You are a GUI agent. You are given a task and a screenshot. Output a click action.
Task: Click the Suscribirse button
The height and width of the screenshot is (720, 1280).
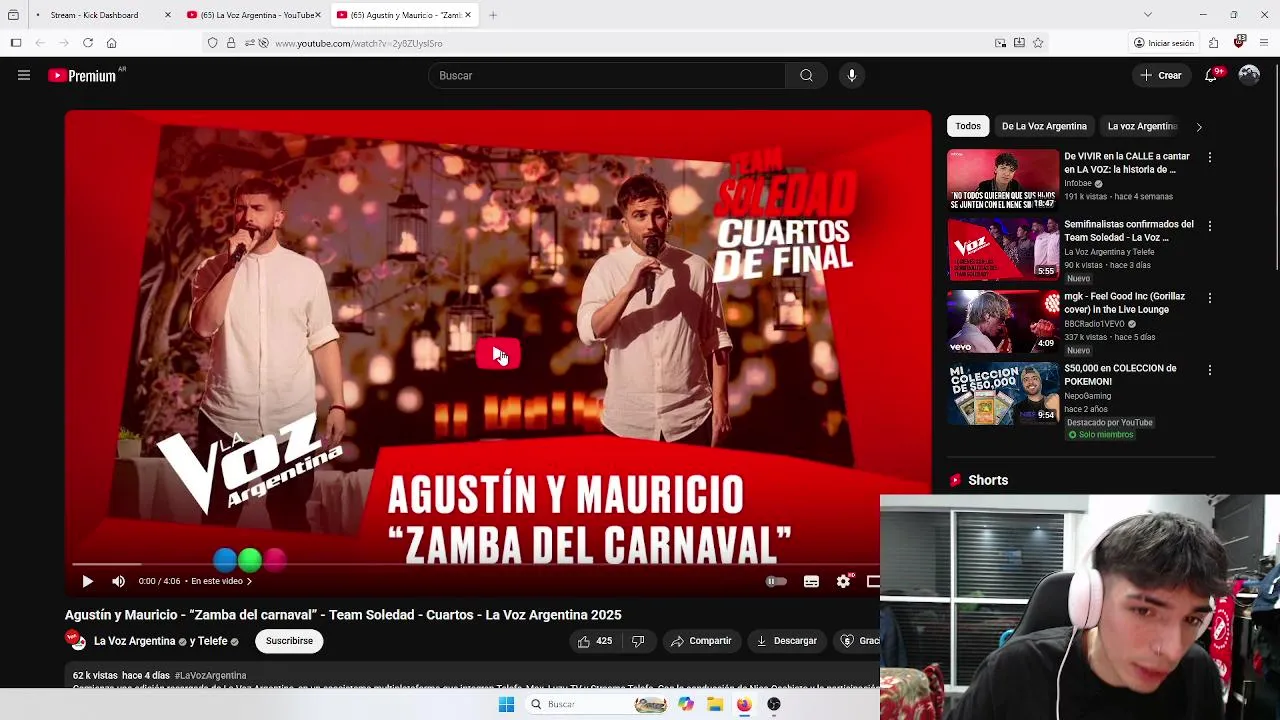[x=289, y=641]
